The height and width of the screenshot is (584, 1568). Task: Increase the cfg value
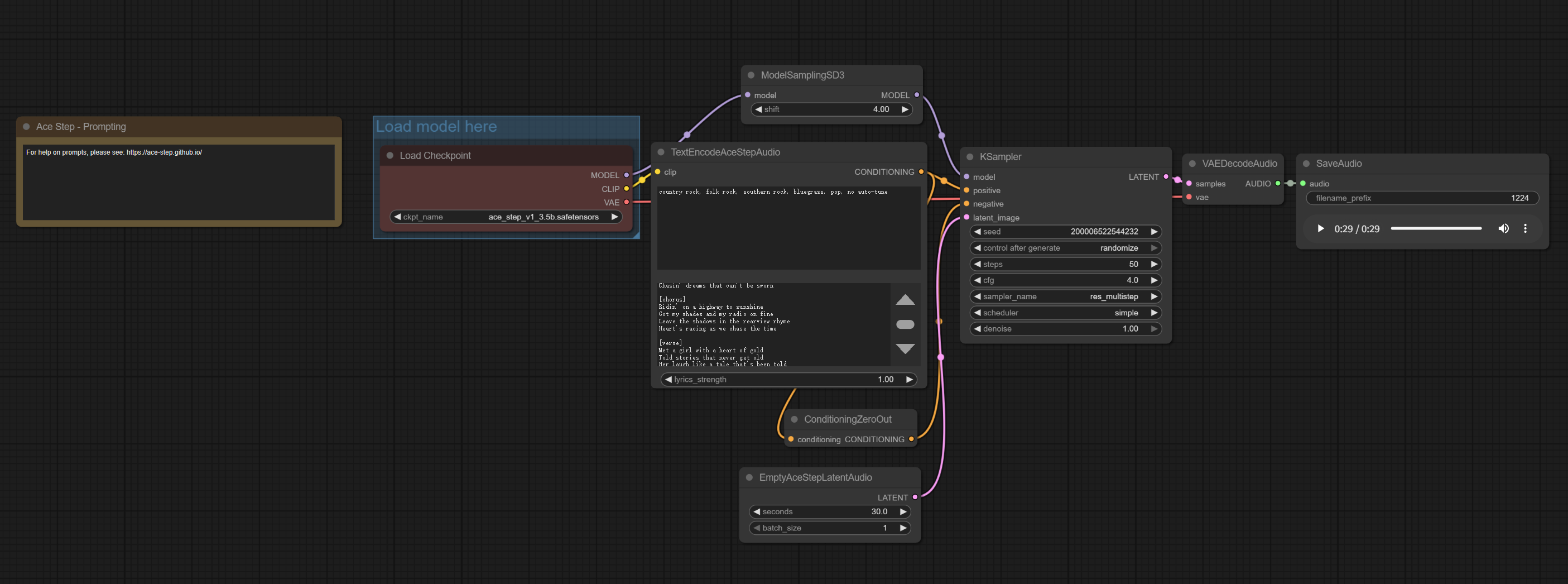(x=1154, y=280)
